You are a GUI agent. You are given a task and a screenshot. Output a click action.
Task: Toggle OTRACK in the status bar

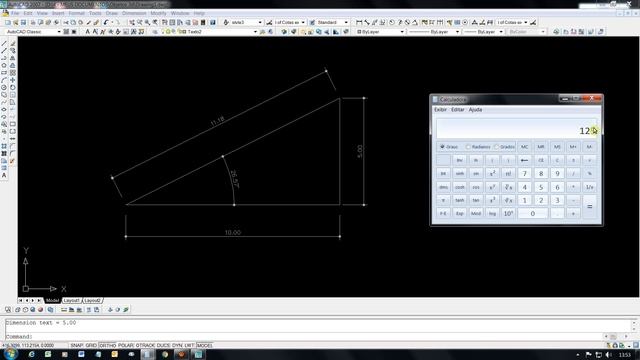[x=145, y=345]
